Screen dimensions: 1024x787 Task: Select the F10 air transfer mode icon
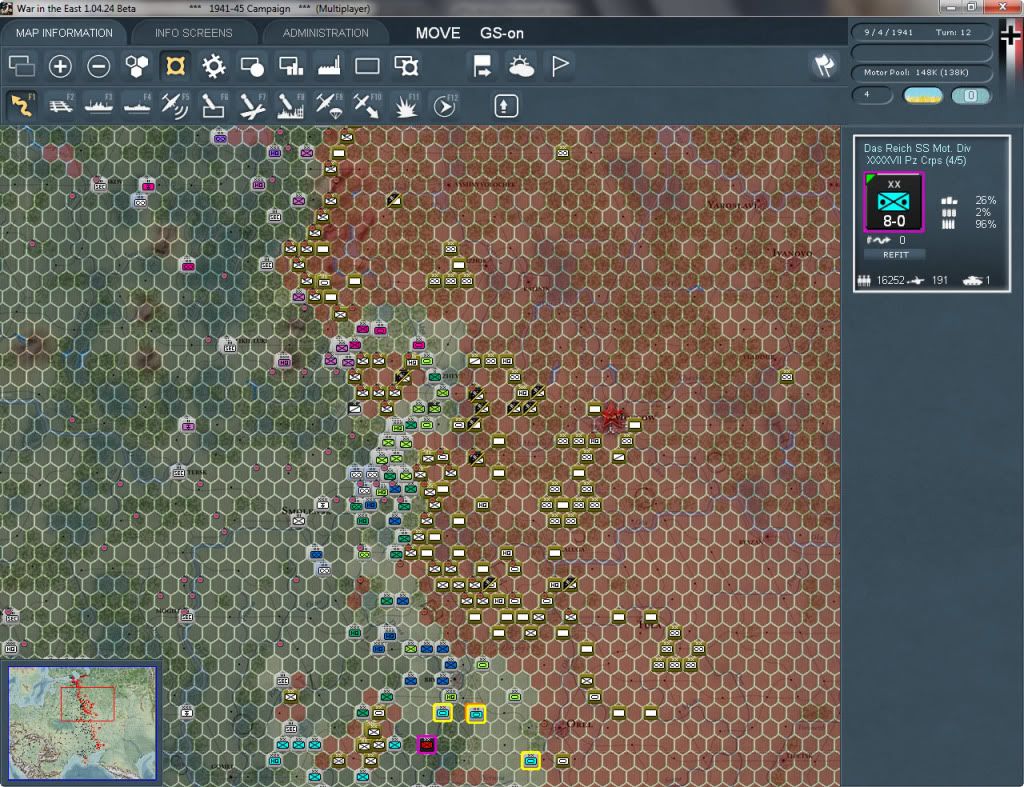click(x=367, y=105)
